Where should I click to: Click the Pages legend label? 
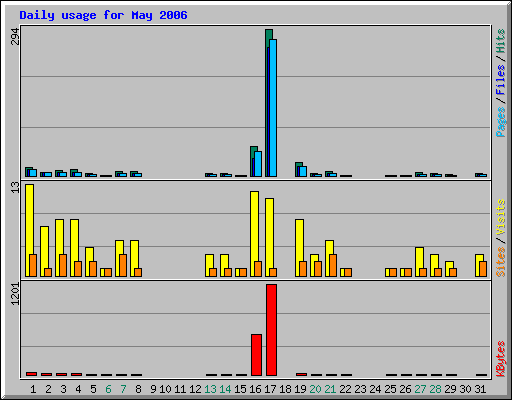pyautogui.click(x=500, y=122)
